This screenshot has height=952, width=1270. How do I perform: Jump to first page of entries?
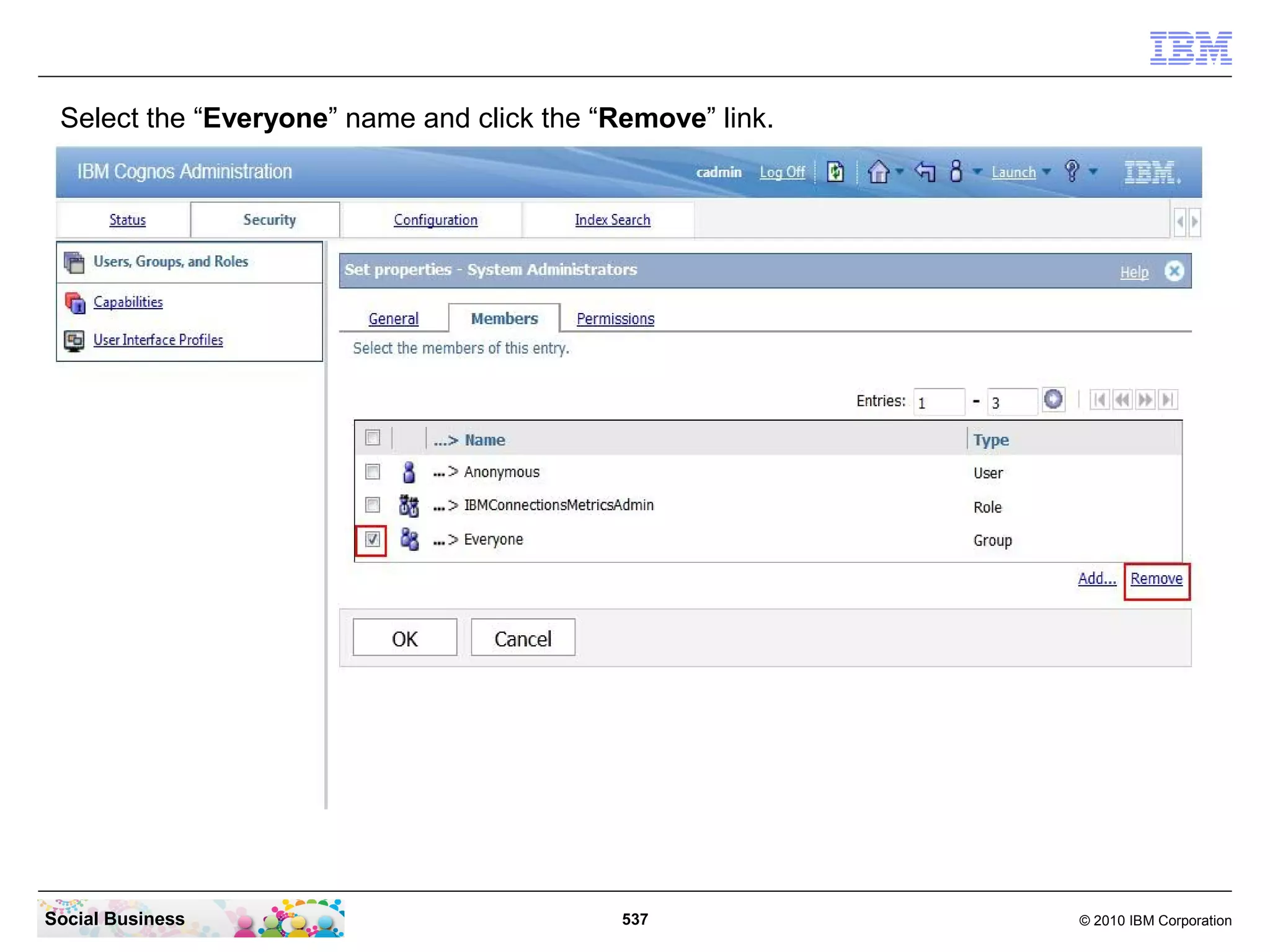click(1099, 400)
